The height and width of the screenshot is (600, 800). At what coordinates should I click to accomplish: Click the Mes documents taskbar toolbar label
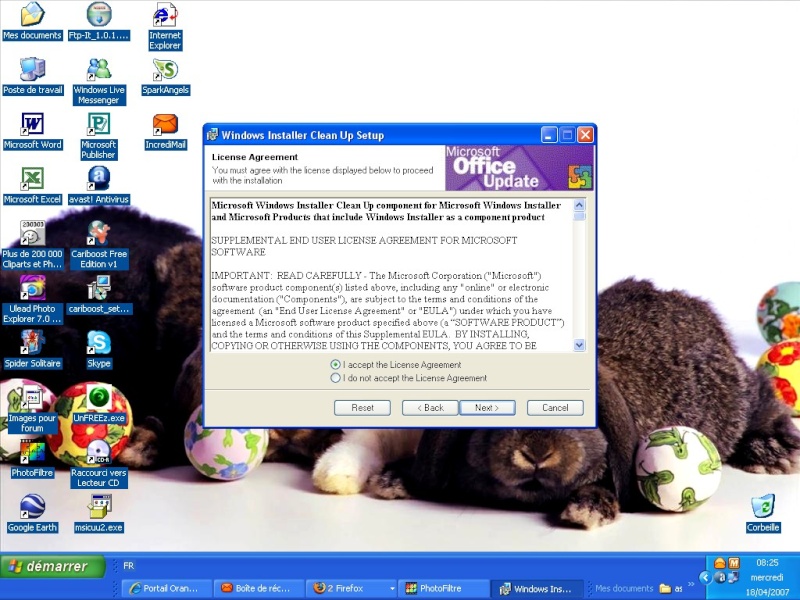pos(624,588)
